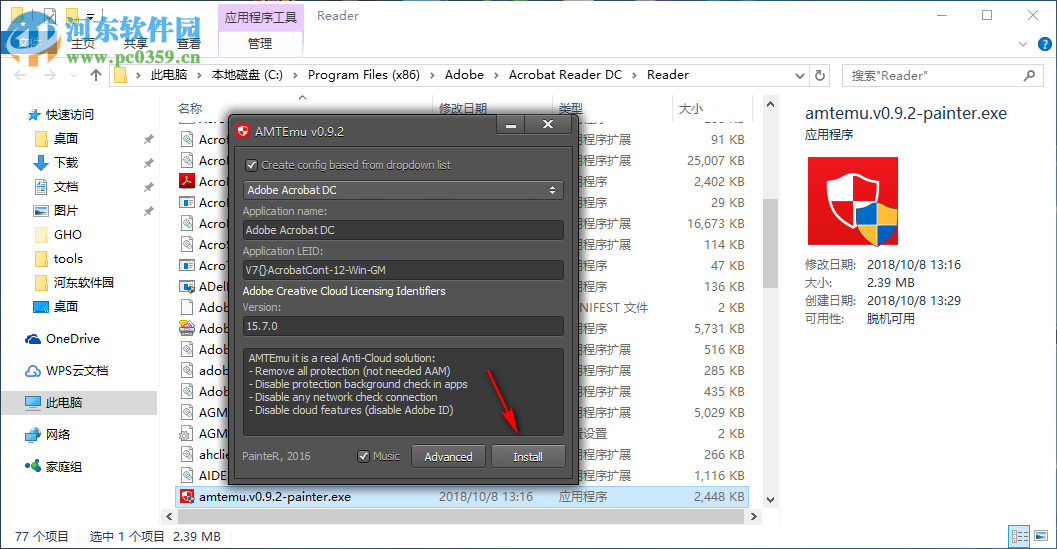Click the 网络 network icon
The image size is (1057, 549).
(33, 435)
